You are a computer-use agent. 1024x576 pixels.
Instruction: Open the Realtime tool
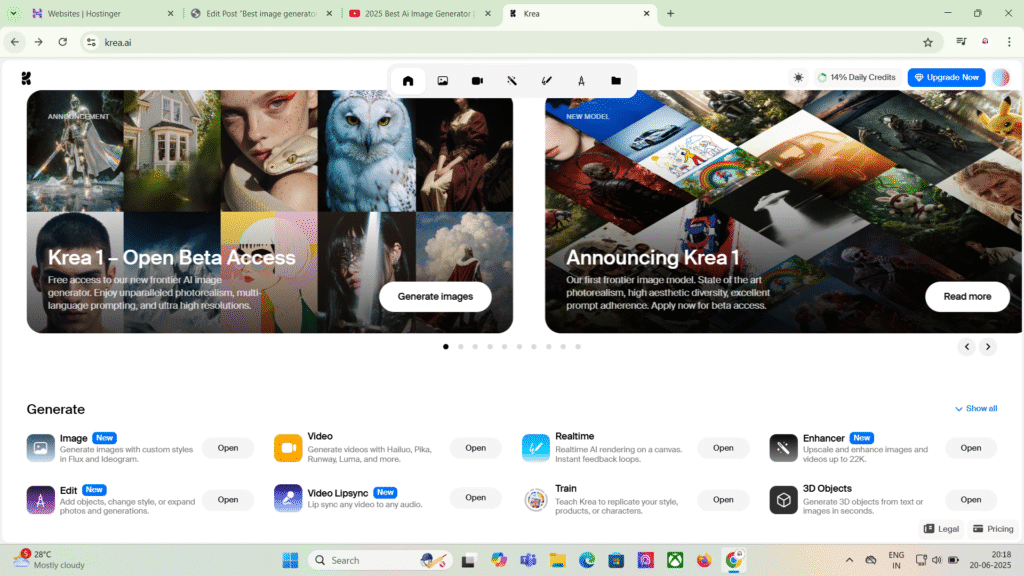click(x=723, y=448)
